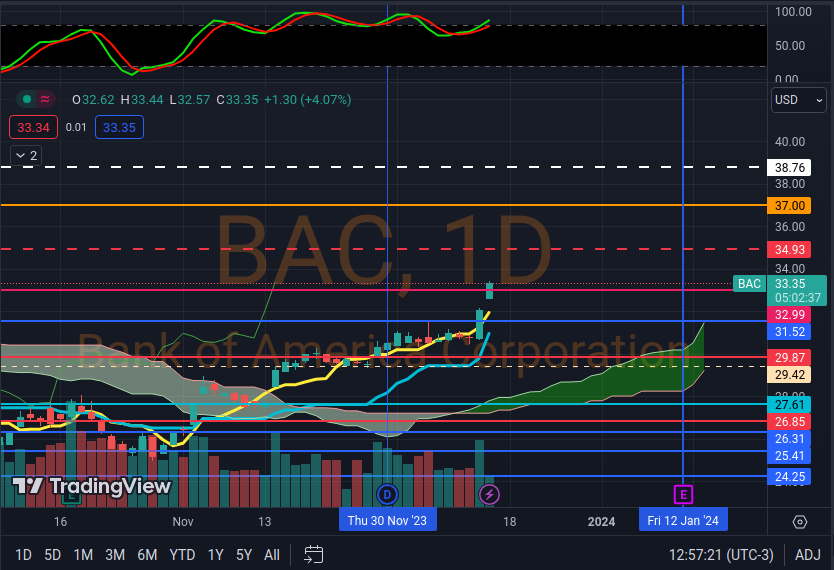834x570 pixels.
Task: Click the blue 24.25 price label
Action: (x=789, y=476)
